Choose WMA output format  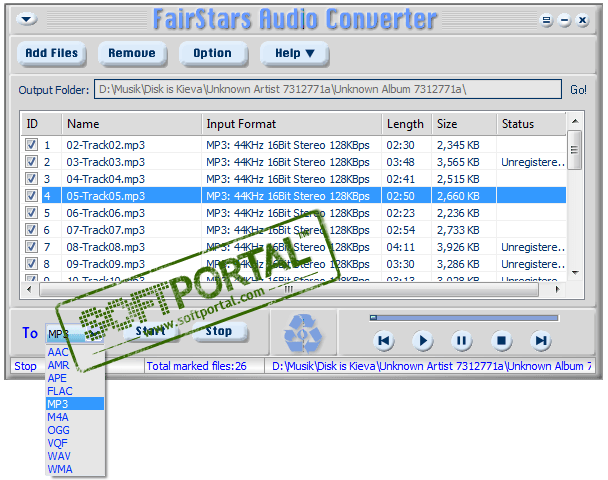coord(75,469)
